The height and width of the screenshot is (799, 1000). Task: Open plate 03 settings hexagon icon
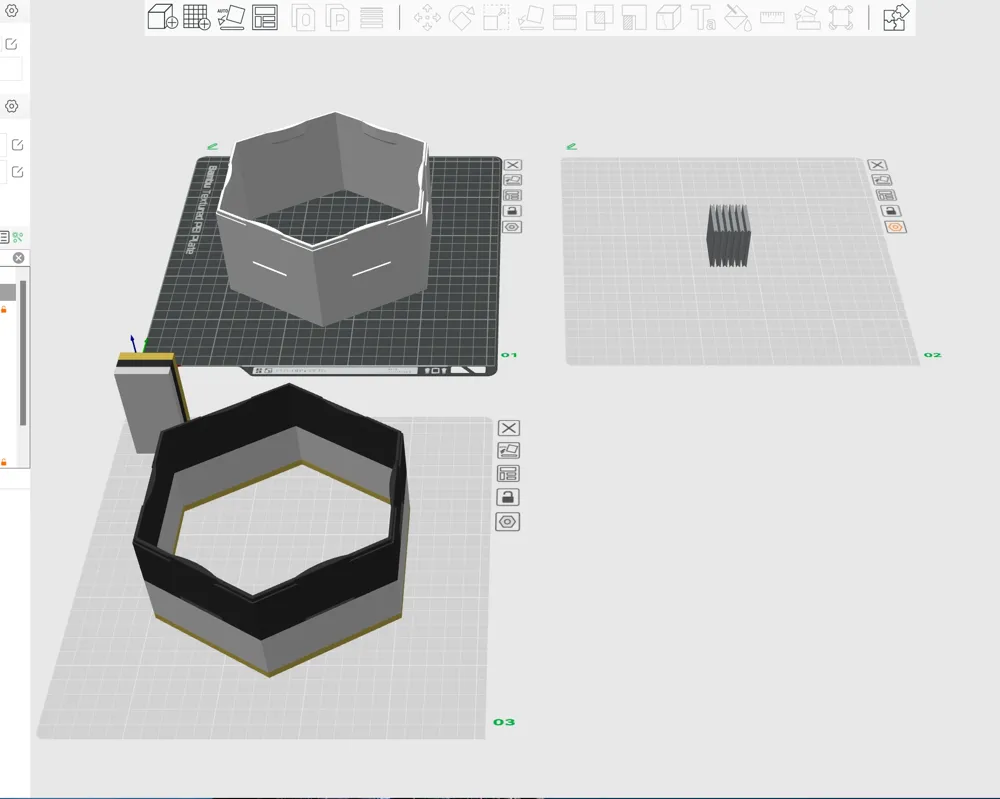click(508, 522)
